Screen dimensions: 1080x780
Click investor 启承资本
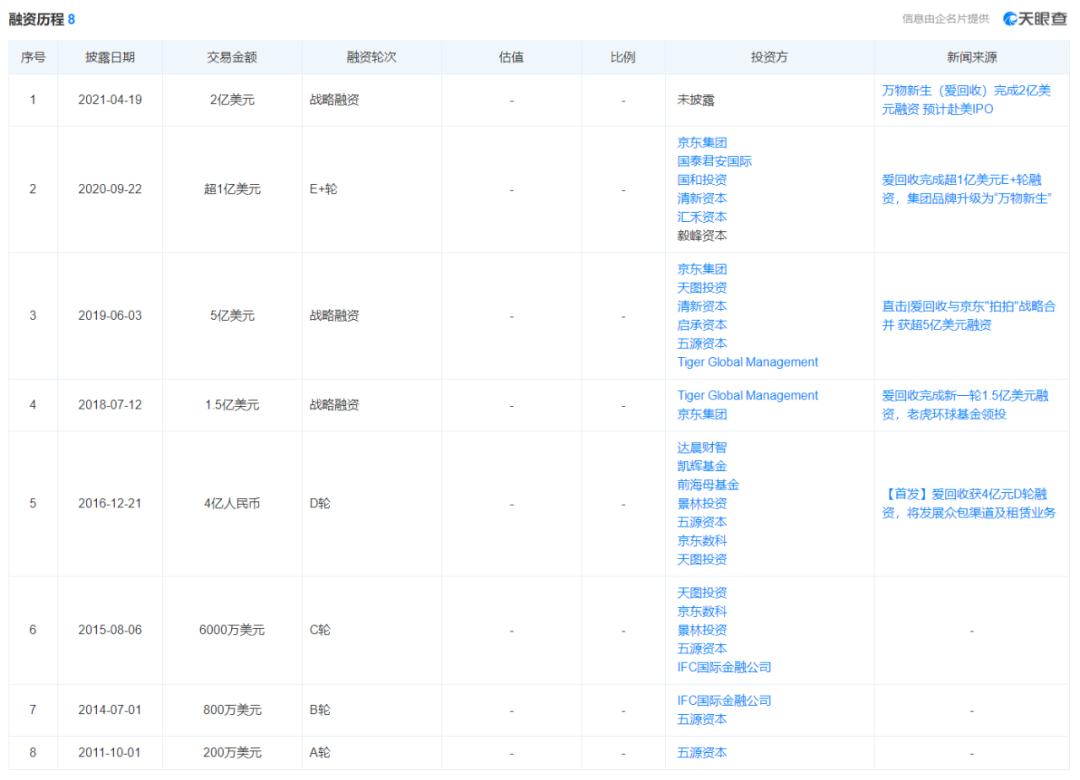[x=702, y=325]
